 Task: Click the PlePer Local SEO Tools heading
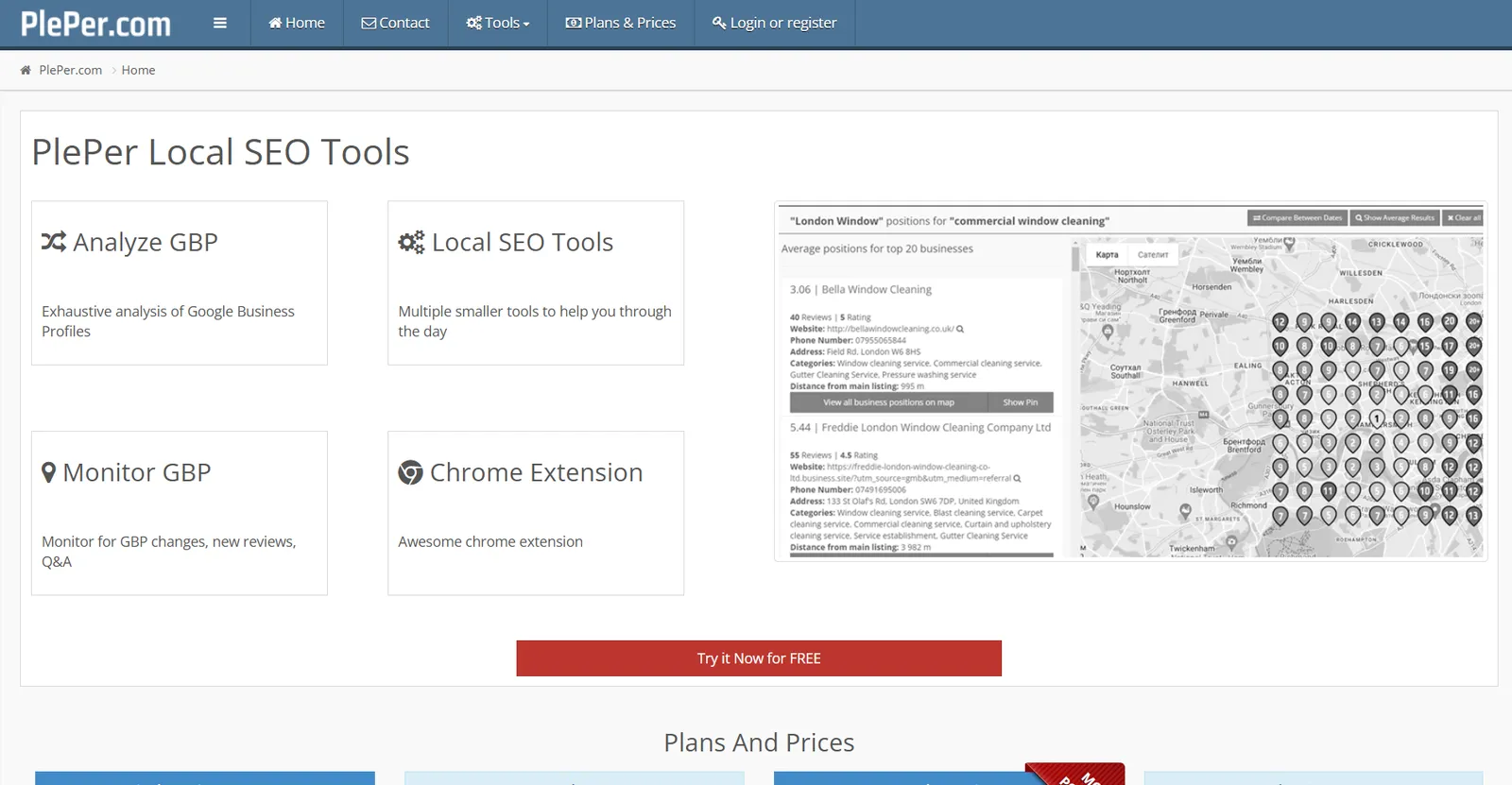(x=221, y=152)
